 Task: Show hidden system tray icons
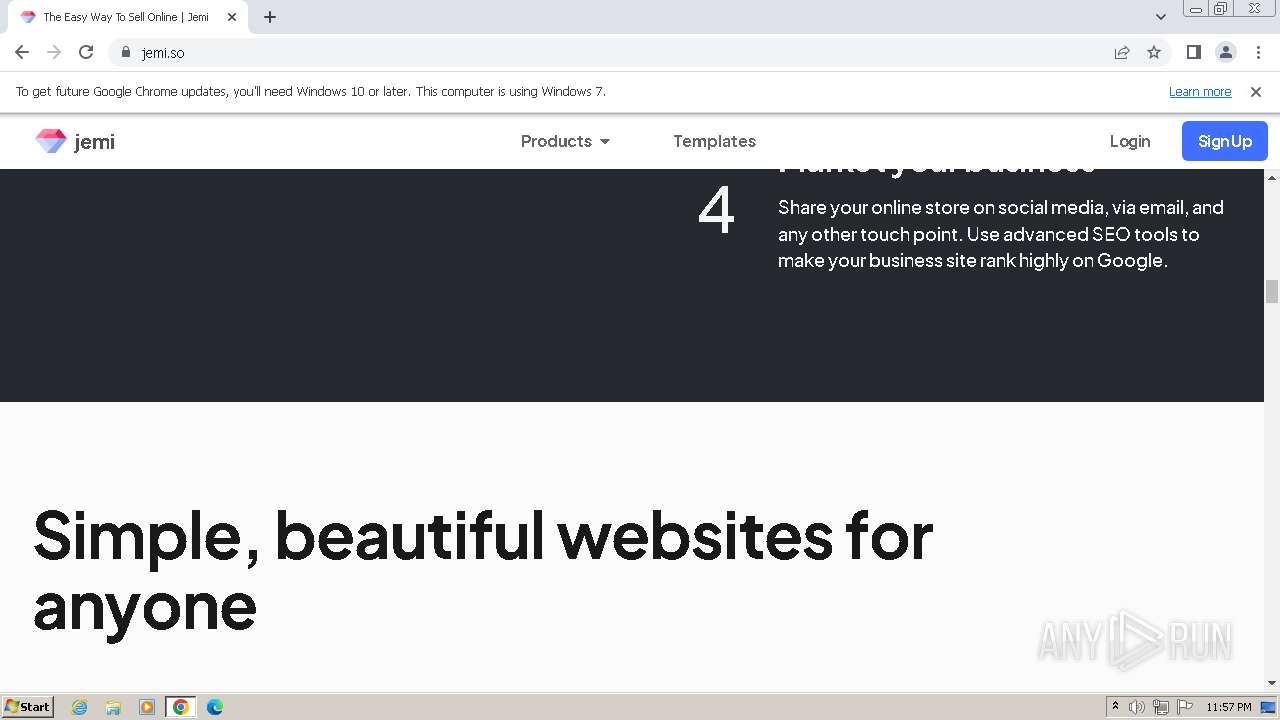pyautogui.click(x=1116, y=707)
